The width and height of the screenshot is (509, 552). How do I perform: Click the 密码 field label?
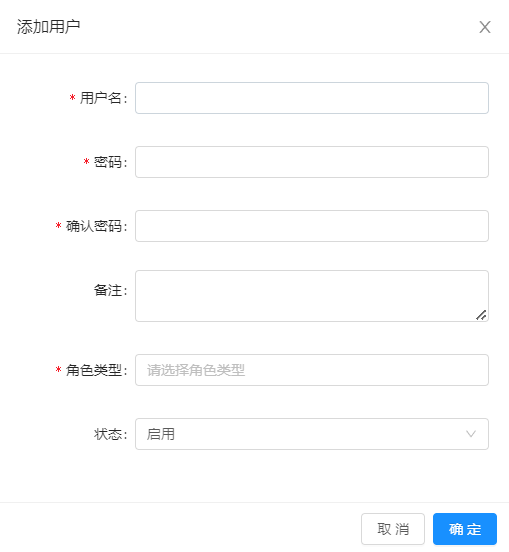110,162
